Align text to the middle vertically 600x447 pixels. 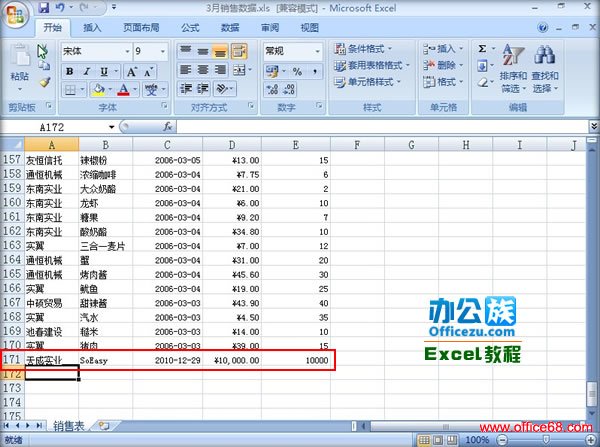pos(203,51)
